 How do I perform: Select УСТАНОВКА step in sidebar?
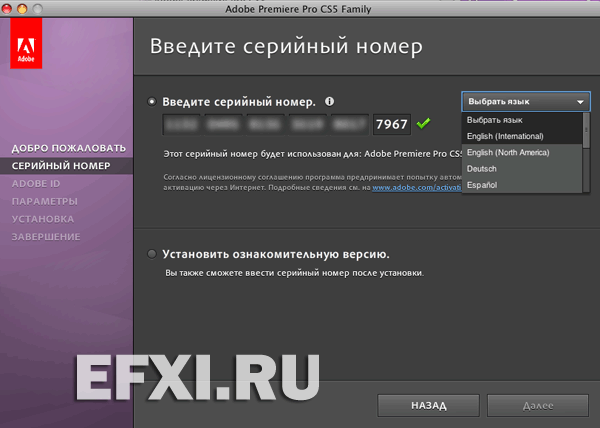click(x=43, y=219)
